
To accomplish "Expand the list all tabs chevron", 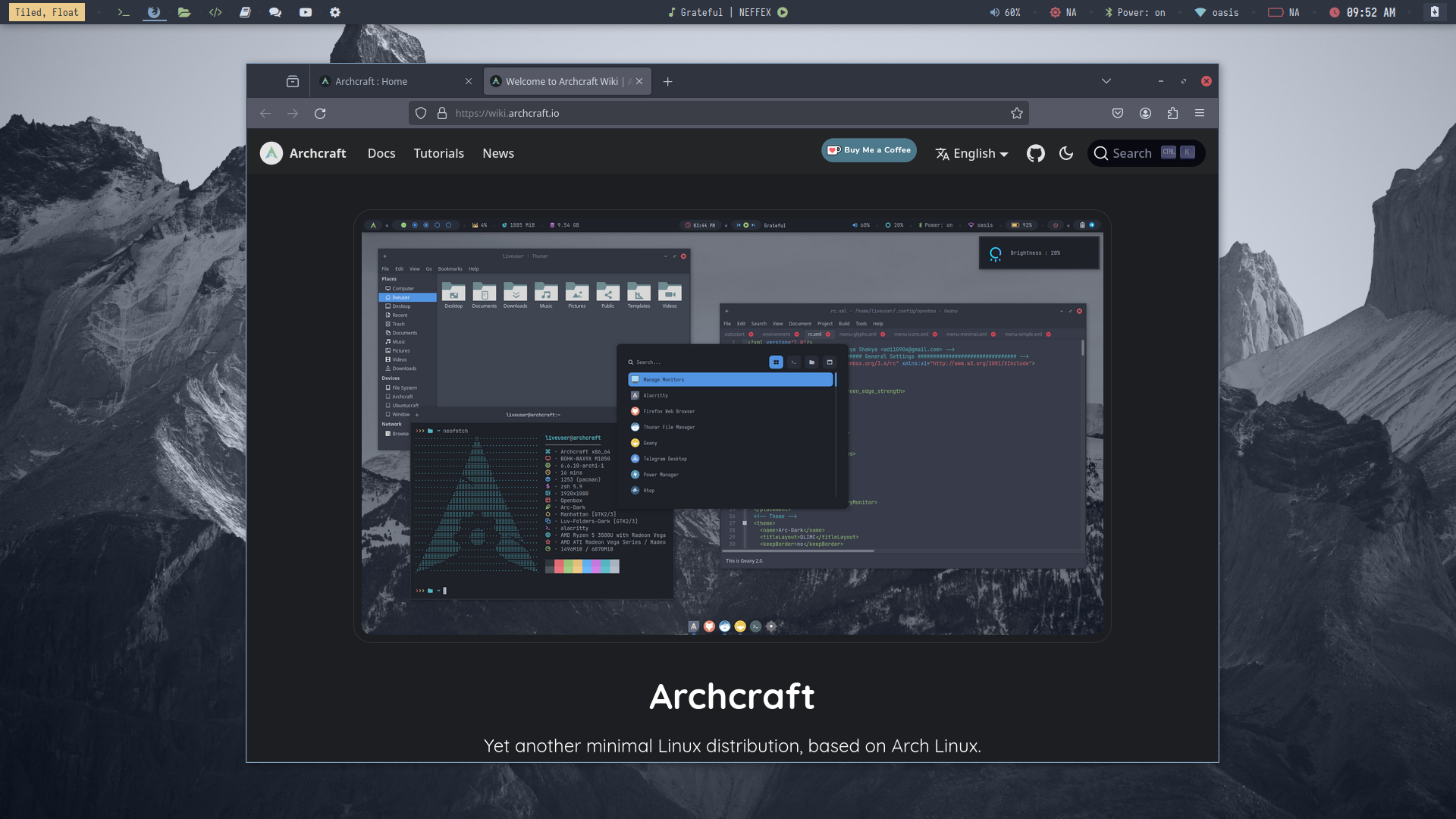I will 1106,81.
